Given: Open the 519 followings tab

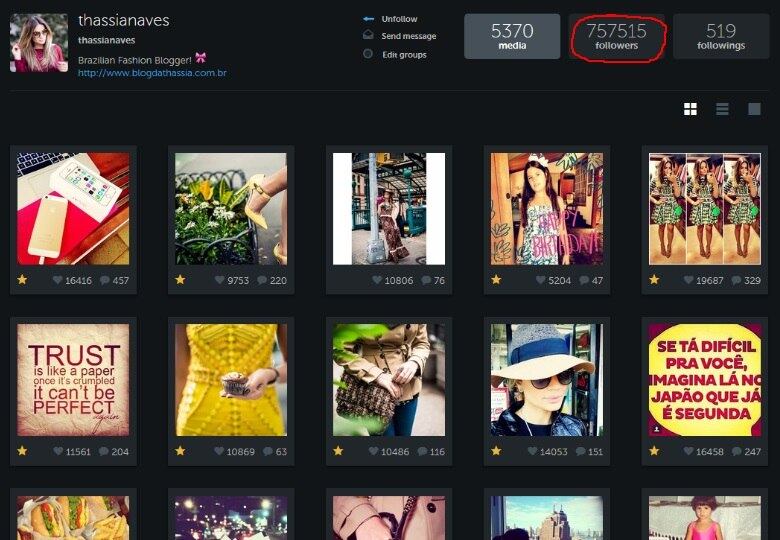Looking at the screenshot, I should pyautogui.click(x=720, y=36).
